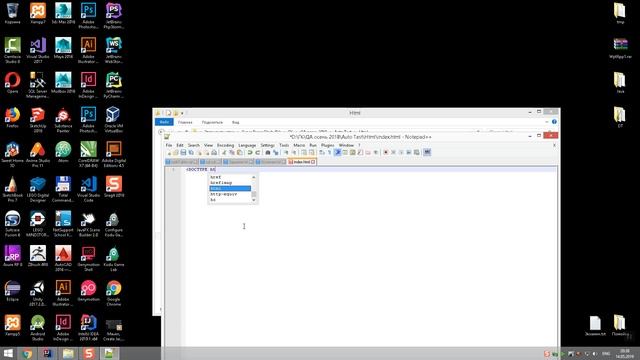This screenshot has width=640, height=360.
Task: Open the File menu in Notepad++
Action: point(169,145)
